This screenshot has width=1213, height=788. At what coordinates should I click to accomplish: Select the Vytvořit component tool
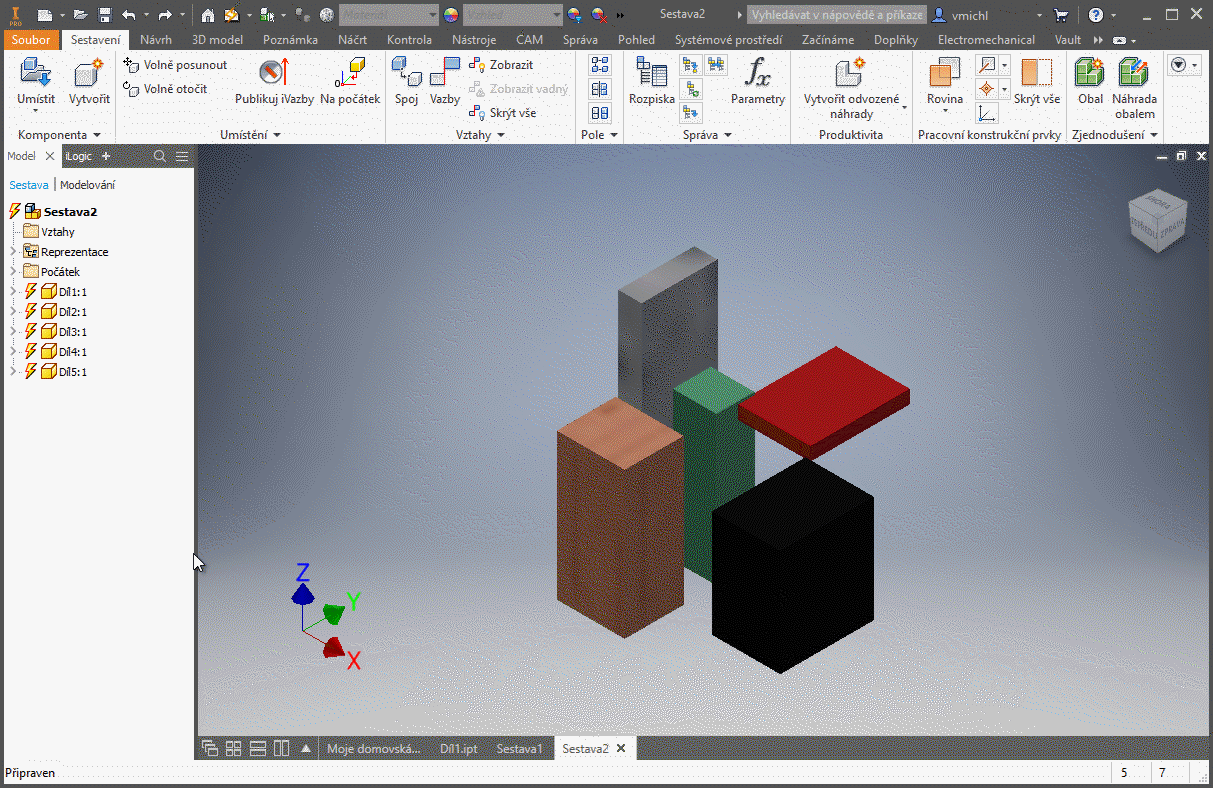[89, 75]
